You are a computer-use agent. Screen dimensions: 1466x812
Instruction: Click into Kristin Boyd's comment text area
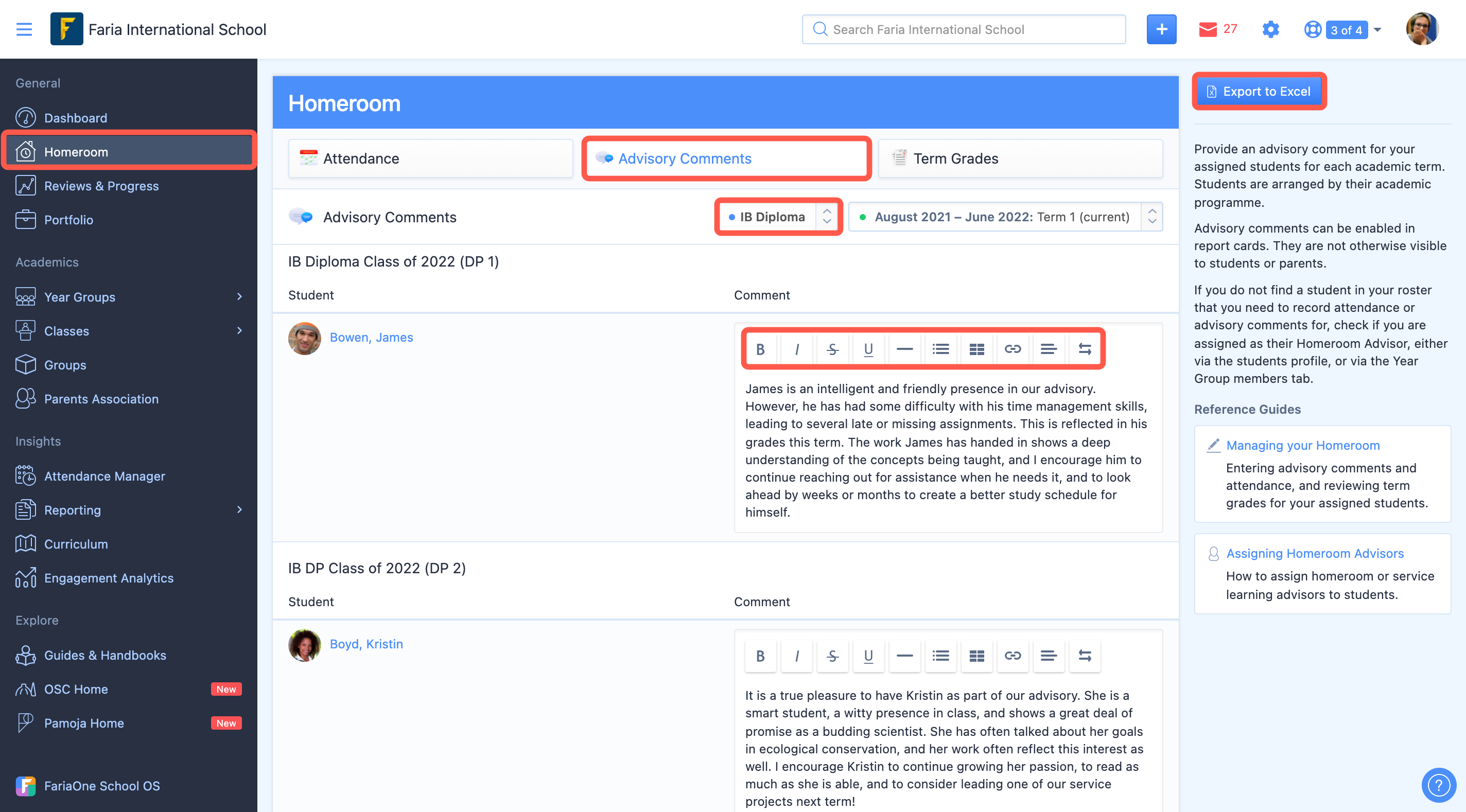click(948, 748)
